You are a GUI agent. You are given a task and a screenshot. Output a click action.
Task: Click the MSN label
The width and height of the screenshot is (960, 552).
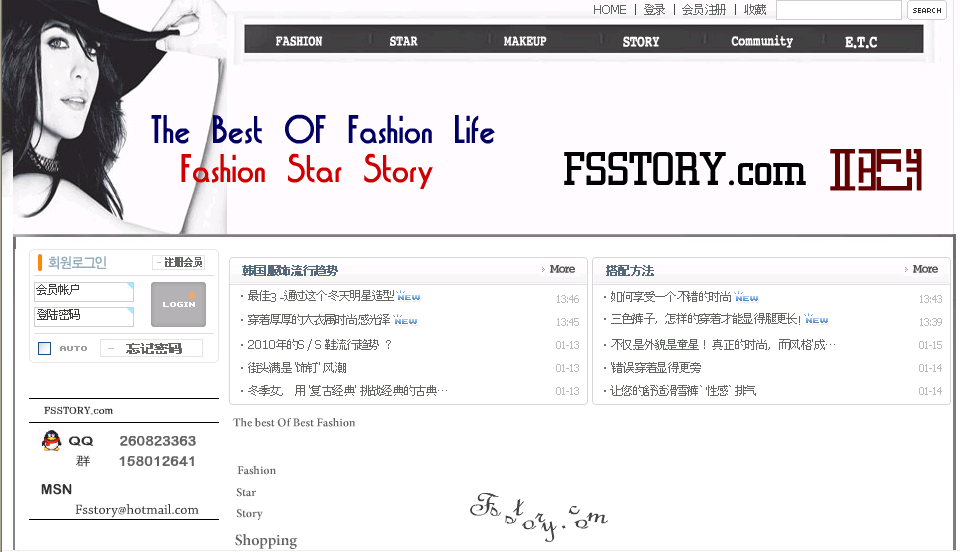[x=56, y=489]
